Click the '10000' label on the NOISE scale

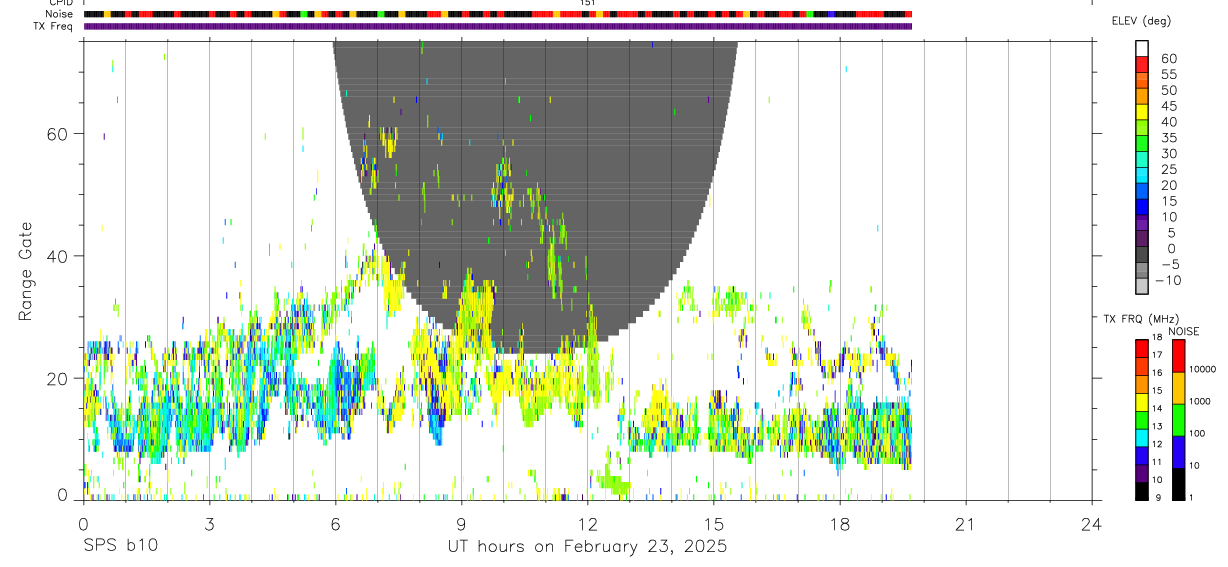[1201, 369]
